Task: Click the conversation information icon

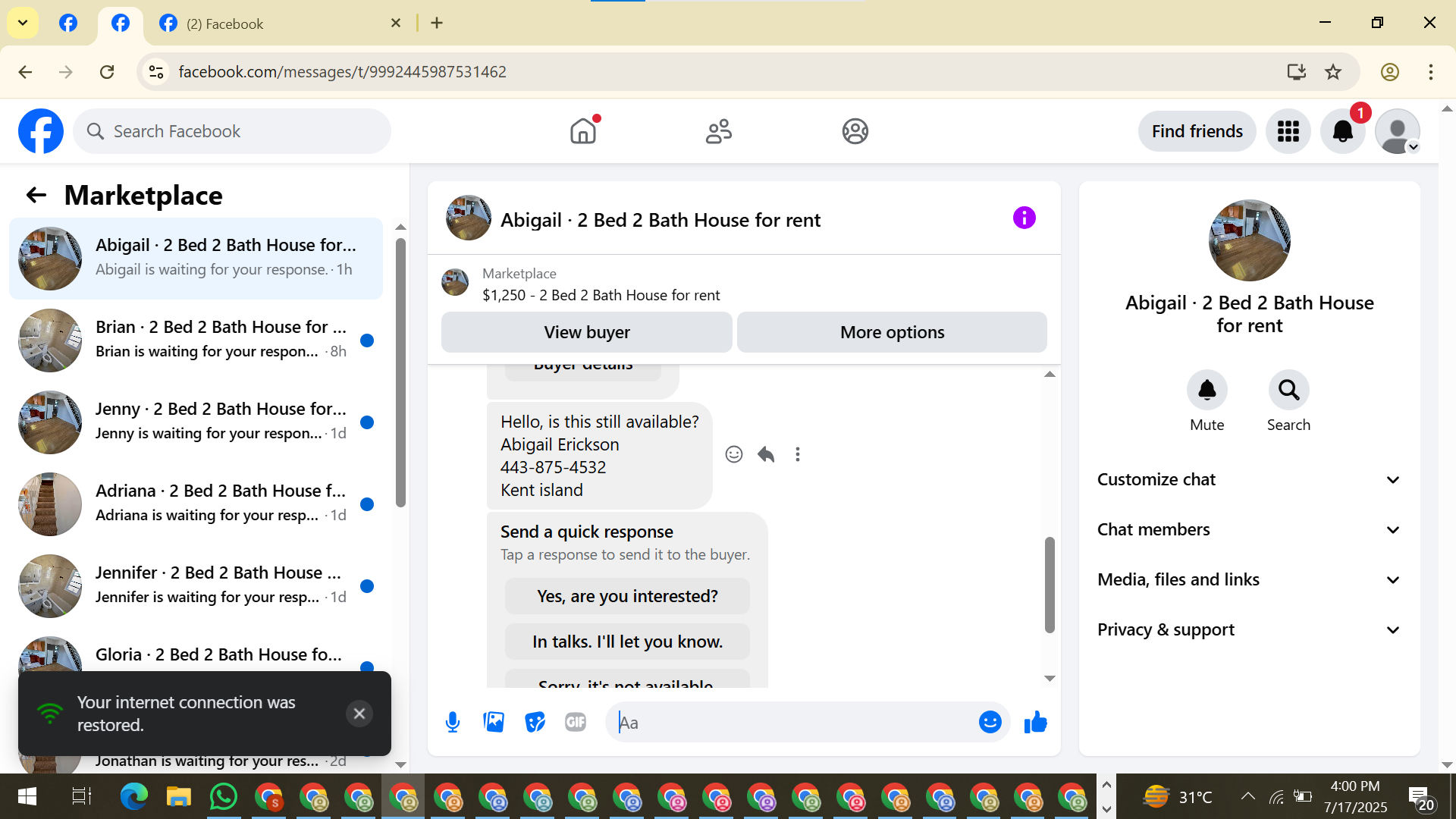Action: [1024, 218]
